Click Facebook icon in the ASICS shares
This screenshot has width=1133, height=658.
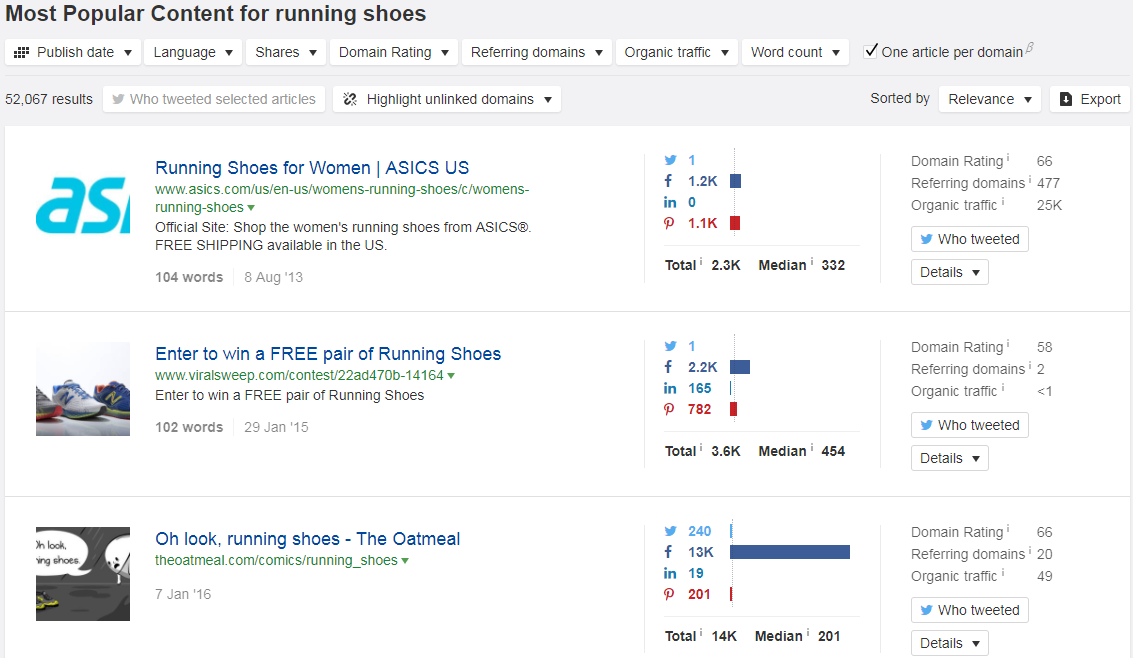[x=668, y=181]
